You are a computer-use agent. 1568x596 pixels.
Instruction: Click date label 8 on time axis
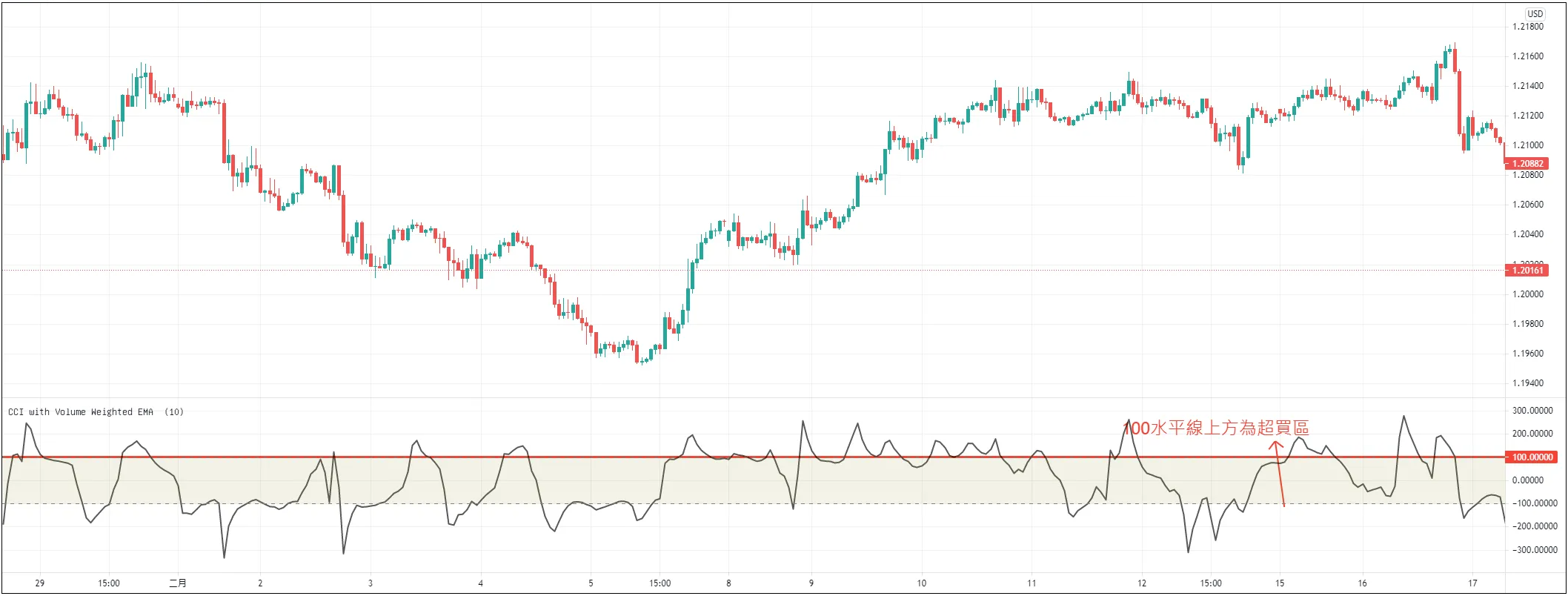(x=728, y=583)
